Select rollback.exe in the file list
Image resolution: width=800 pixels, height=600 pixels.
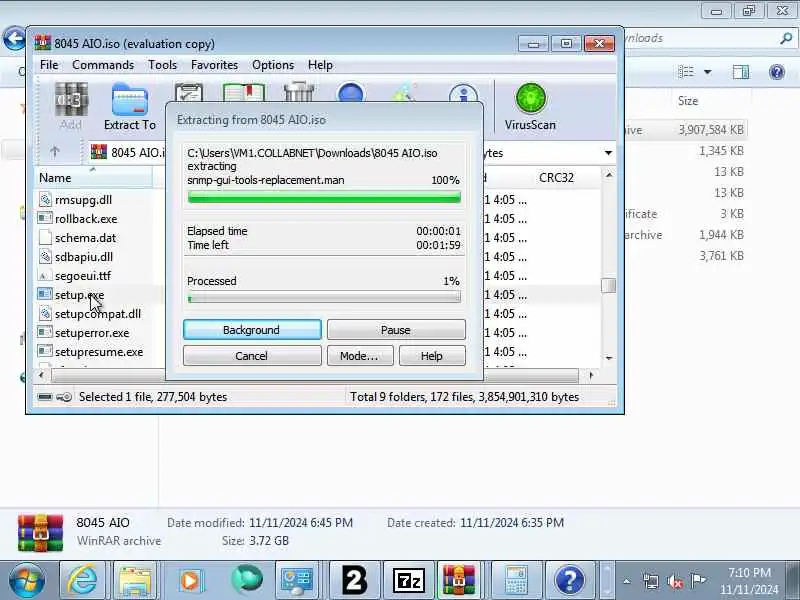point(78,218)
